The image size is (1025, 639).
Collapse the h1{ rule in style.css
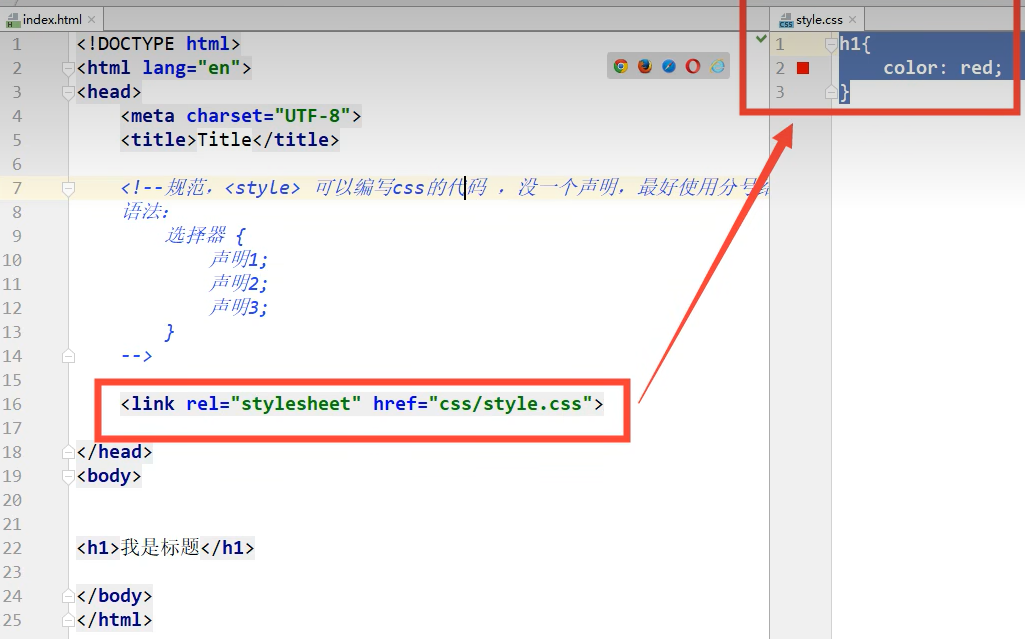(x=831, y=44)
